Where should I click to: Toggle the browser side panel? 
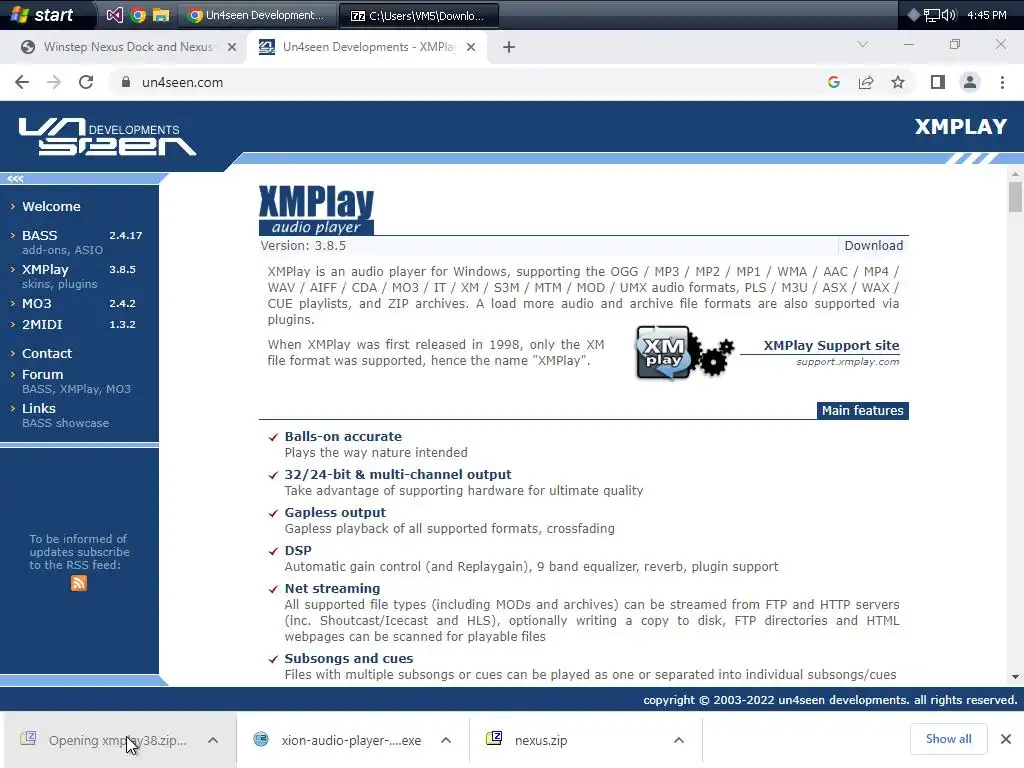(938, 82)
